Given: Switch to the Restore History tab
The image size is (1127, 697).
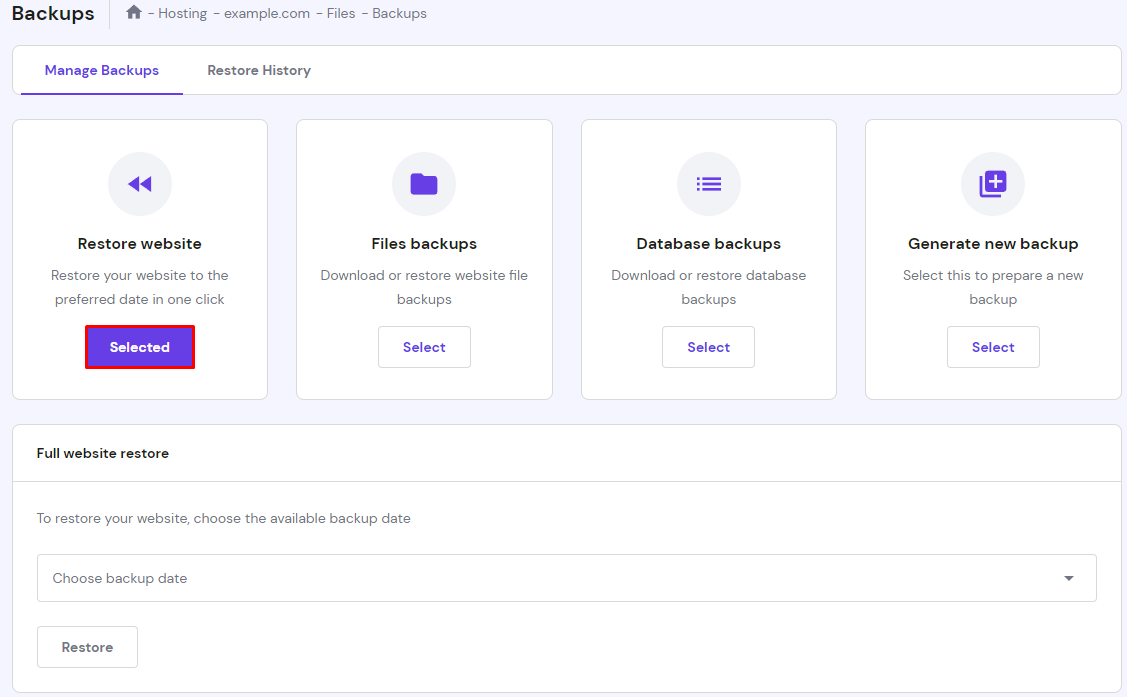Looking at the screenshot, I should tap(258, 70).
